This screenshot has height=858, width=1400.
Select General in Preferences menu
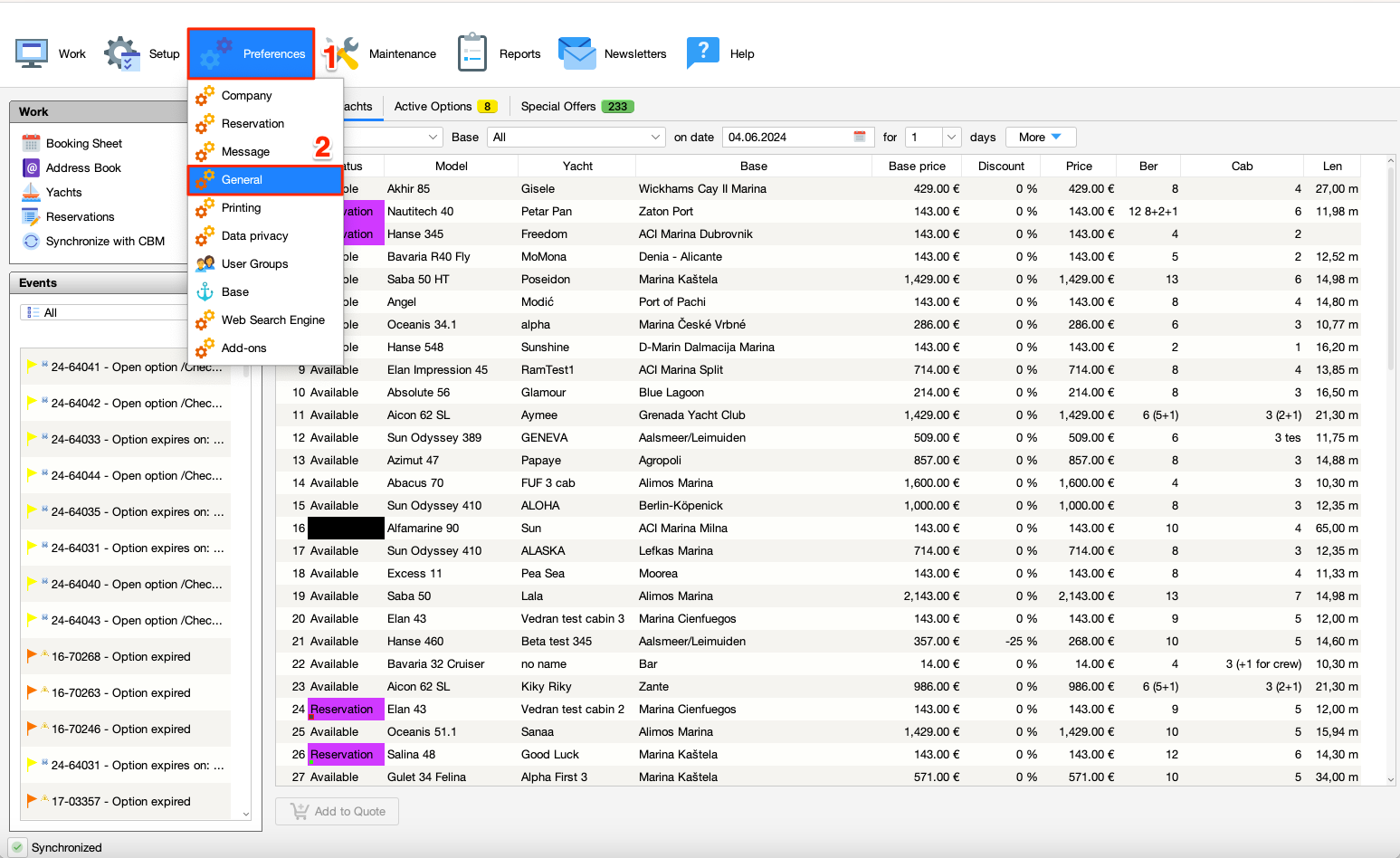(265, 179)
